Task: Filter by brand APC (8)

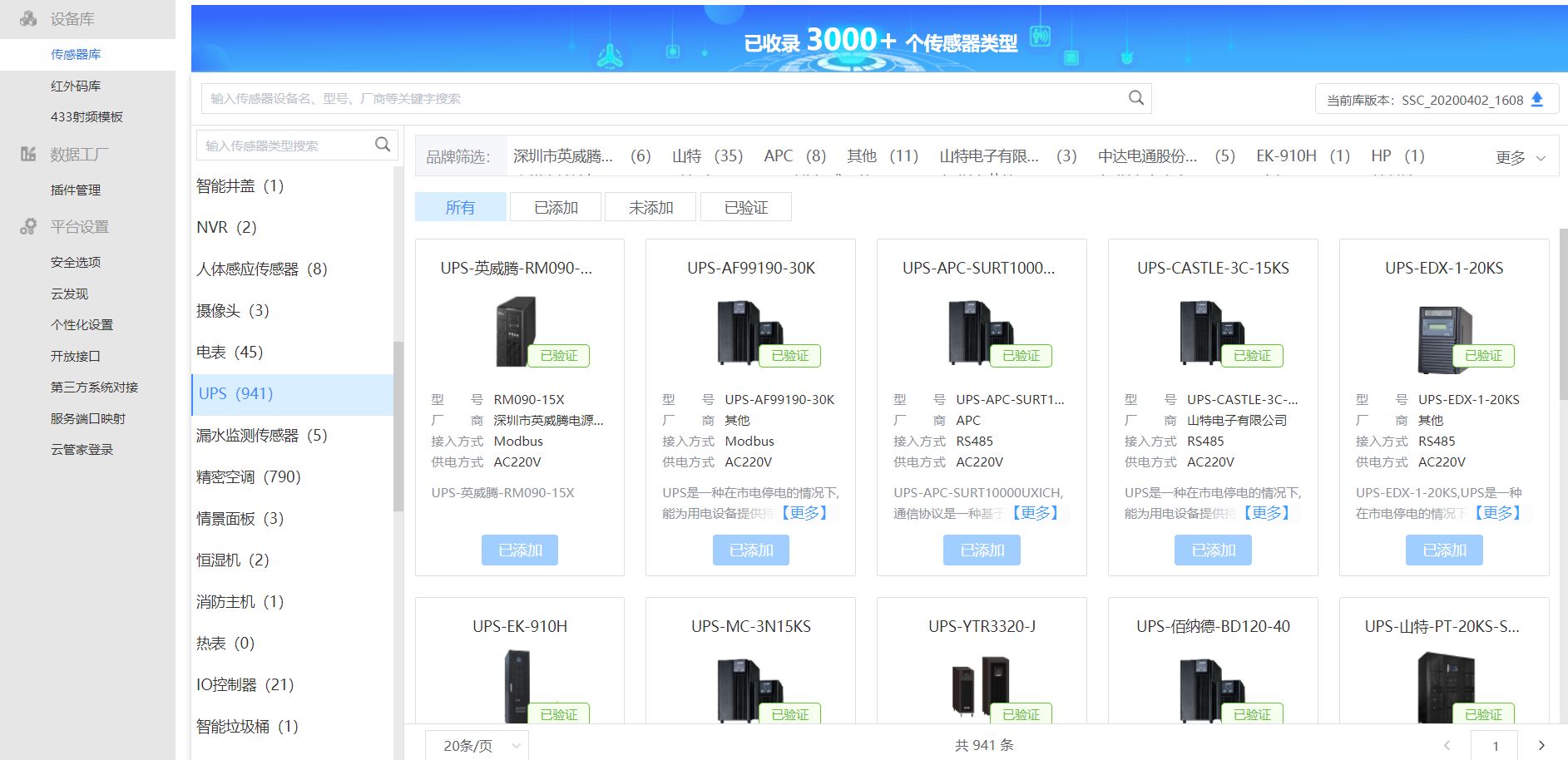Action: [794, 155]
